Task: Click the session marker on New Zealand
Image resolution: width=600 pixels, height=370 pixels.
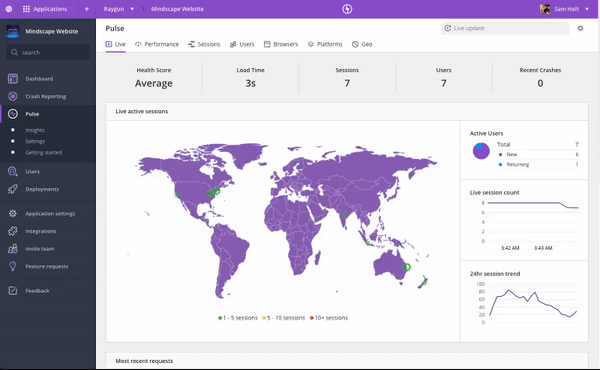Action: click(x=424, y=282)
